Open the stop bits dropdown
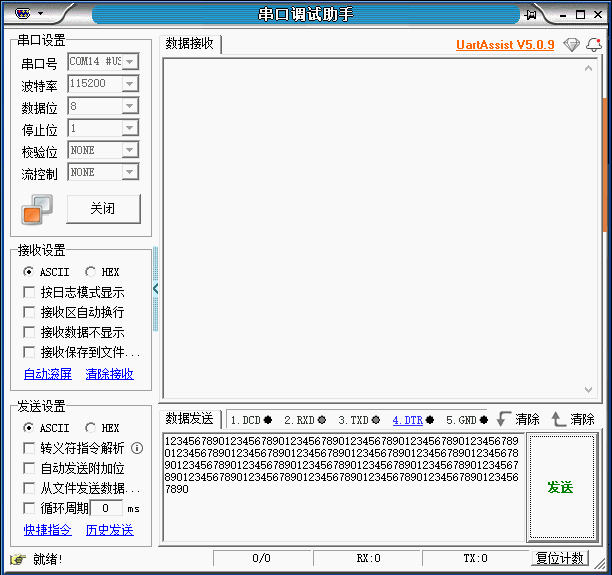This screenshot has height=575, width=612. click(130, 128)
